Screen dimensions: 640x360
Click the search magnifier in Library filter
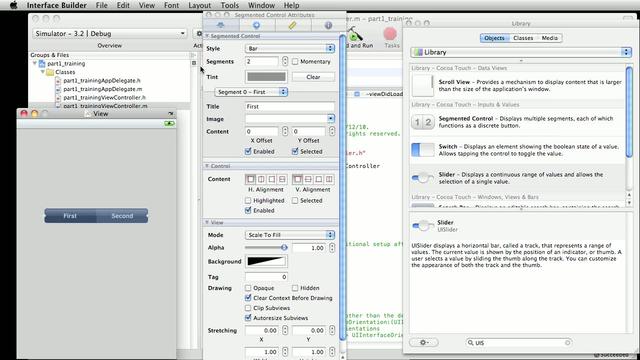pos(471,343)
